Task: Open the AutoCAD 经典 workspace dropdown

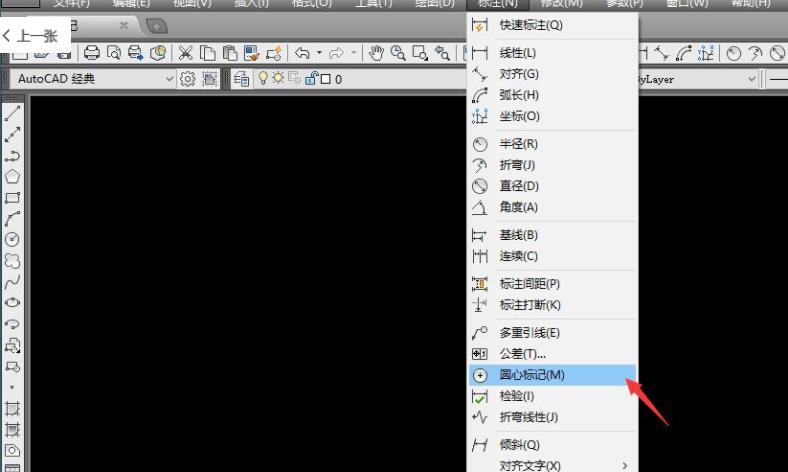Action: coord(93,79)
